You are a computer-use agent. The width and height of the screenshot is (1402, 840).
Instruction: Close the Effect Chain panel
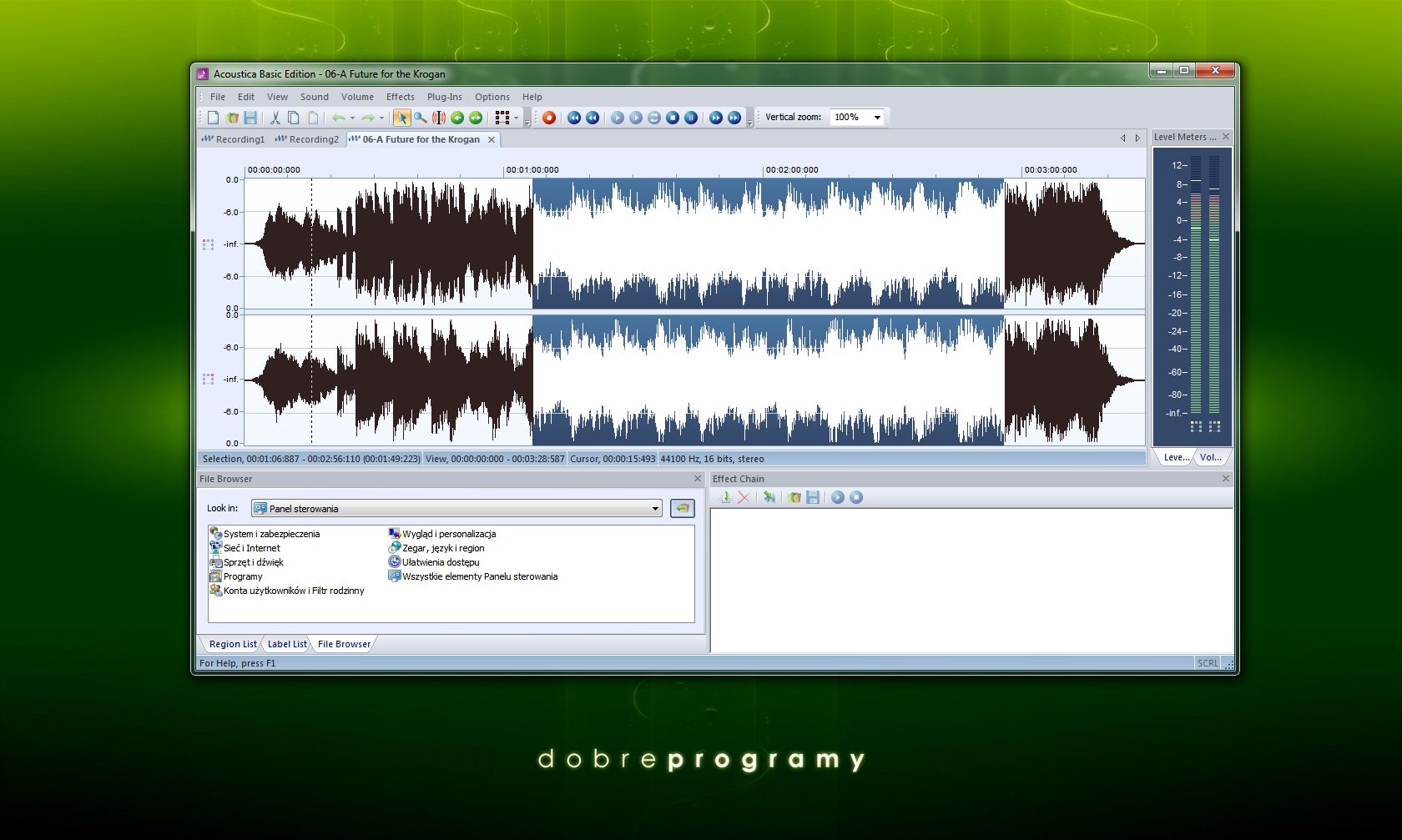point(1226,479)
